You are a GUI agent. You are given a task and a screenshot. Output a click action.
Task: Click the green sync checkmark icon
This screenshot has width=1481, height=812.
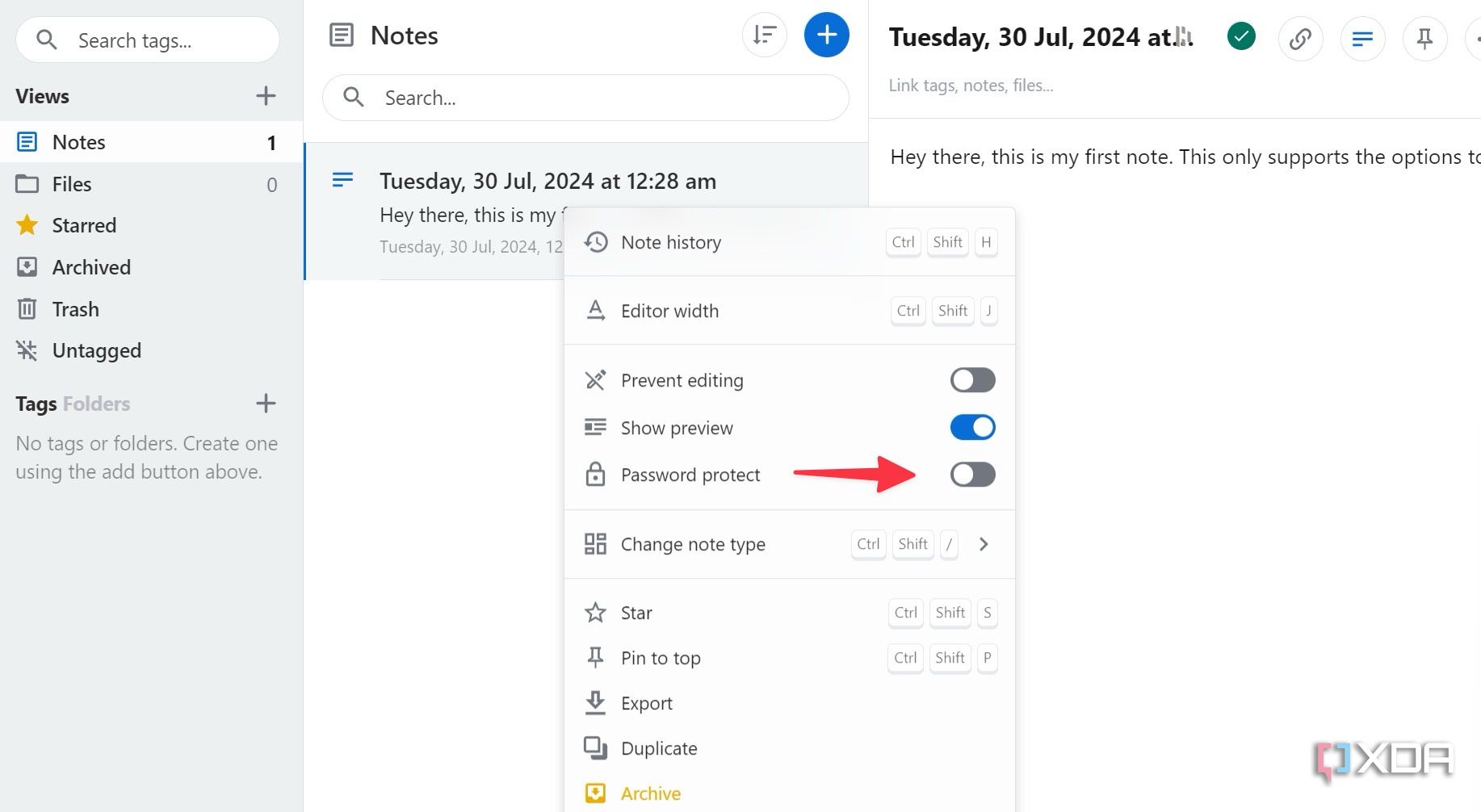(x=1241, y=37)
